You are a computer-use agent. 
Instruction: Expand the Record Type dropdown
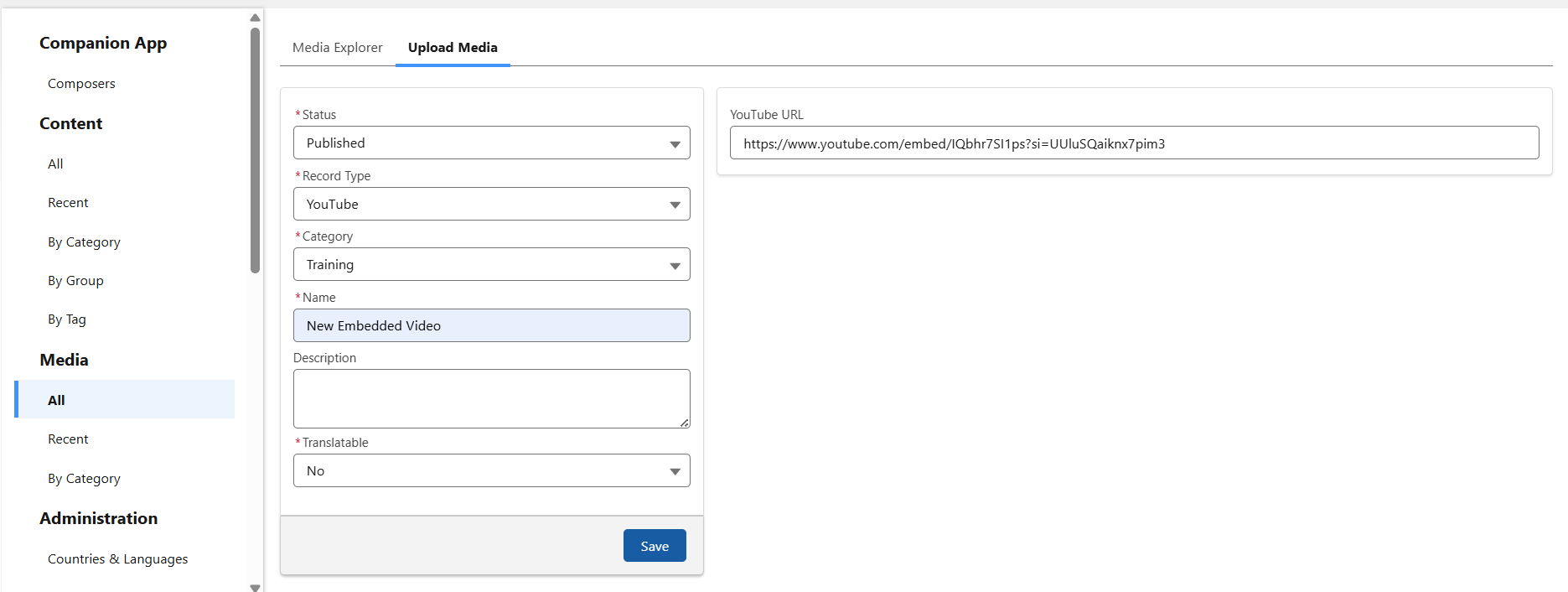491,204
